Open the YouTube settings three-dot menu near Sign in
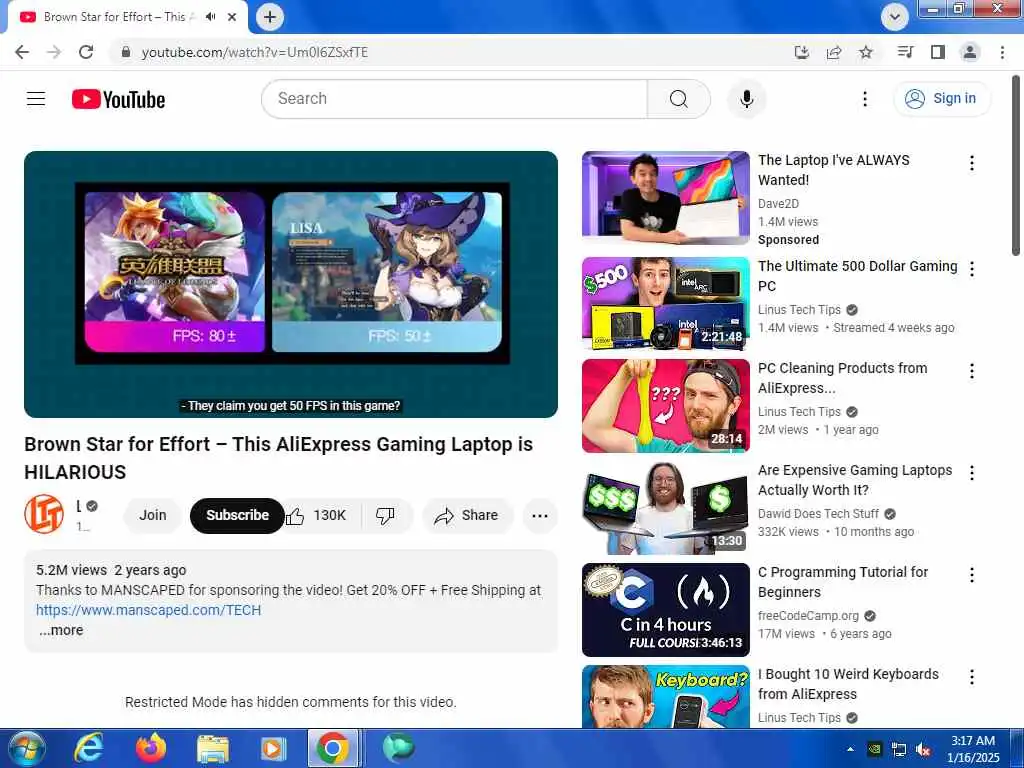 tap(865, 99)
